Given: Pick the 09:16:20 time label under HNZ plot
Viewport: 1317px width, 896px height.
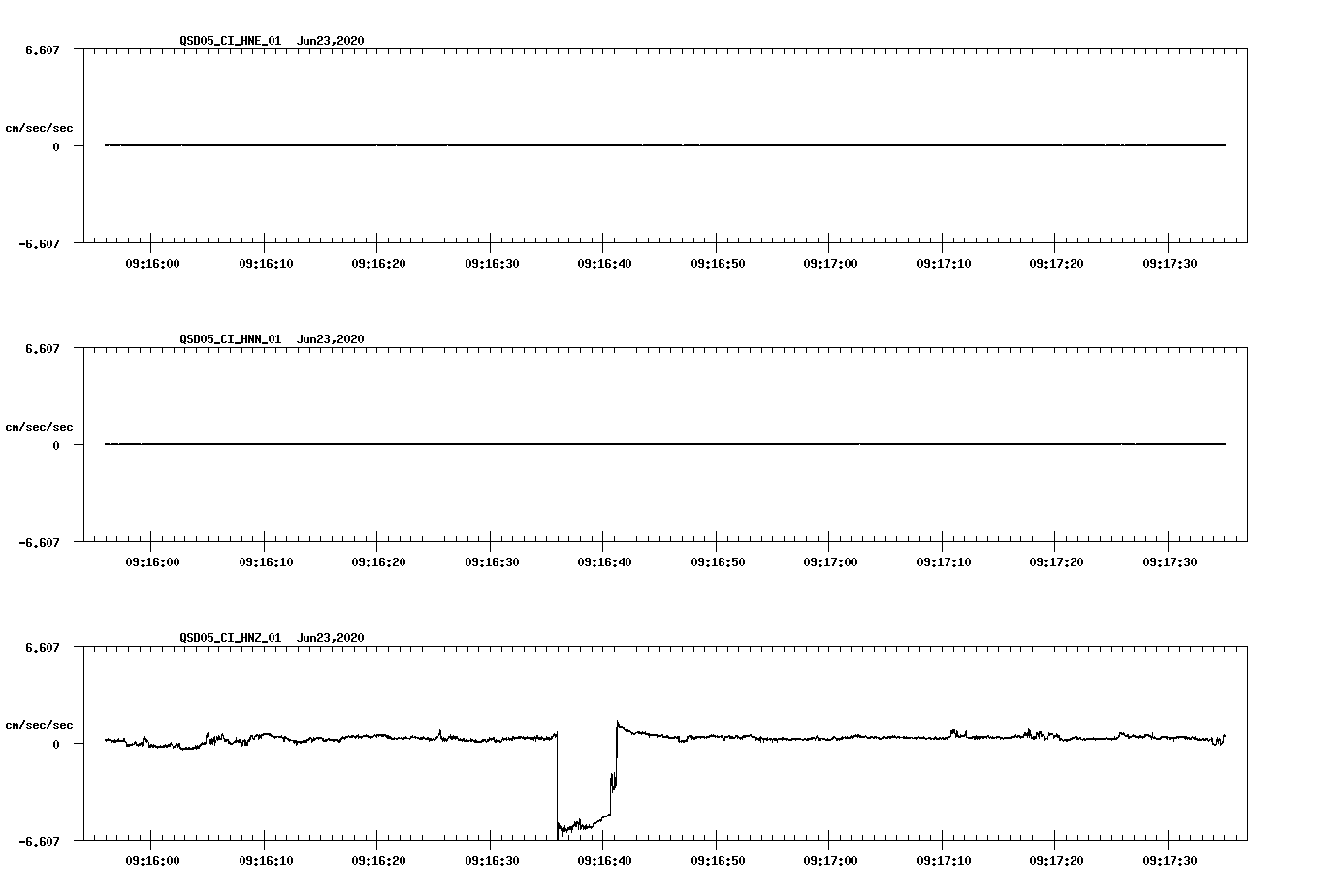Looking at the screenshot, I should (x=378, y=861).
